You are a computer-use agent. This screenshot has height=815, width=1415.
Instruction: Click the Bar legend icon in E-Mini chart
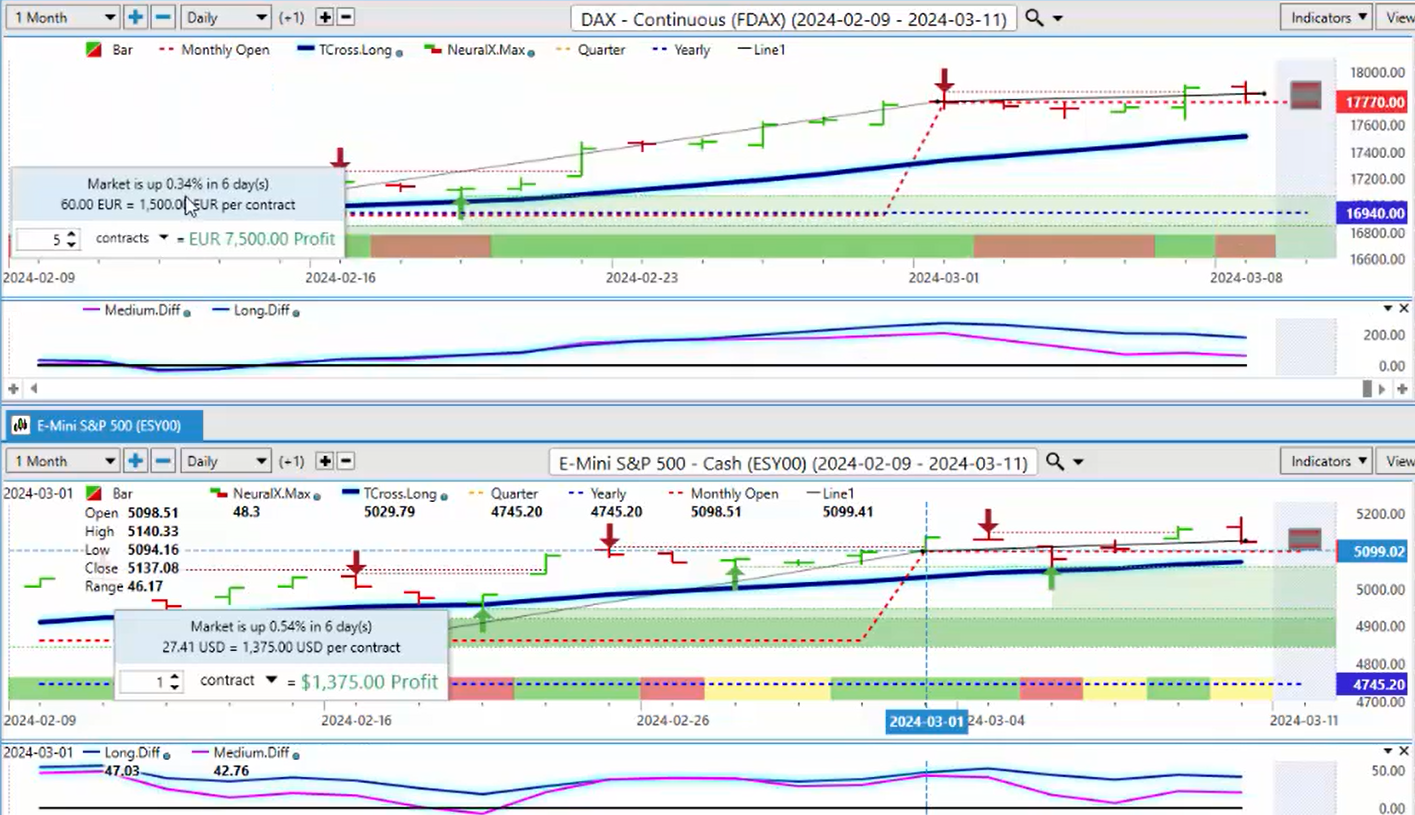pyautogui.click(x=93, y=494)
